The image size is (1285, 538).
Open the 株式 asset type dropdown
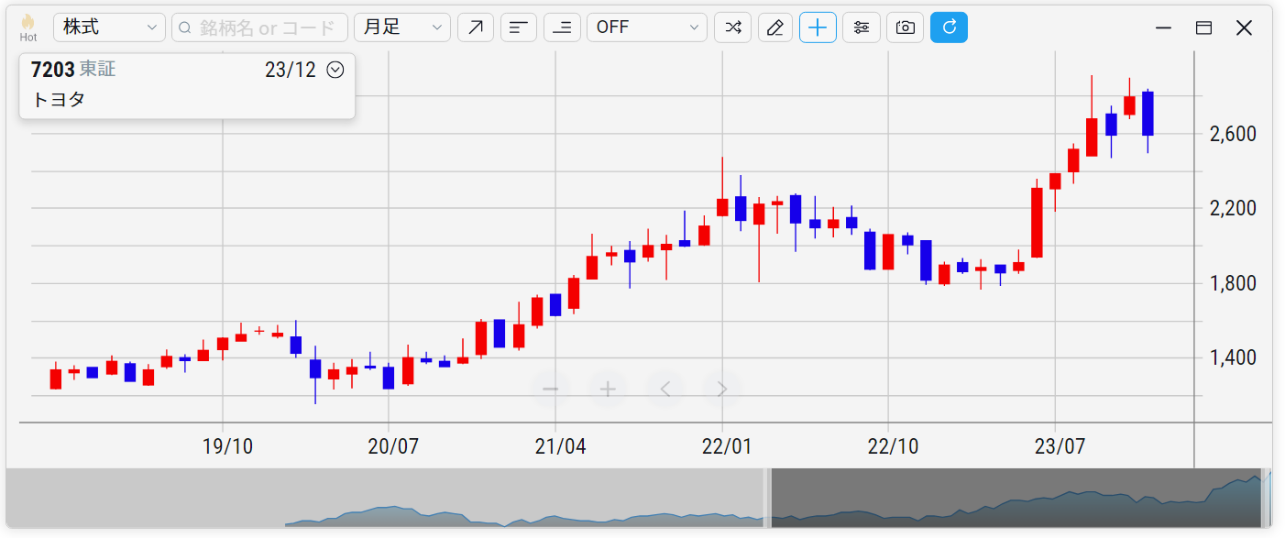[110, 28]
